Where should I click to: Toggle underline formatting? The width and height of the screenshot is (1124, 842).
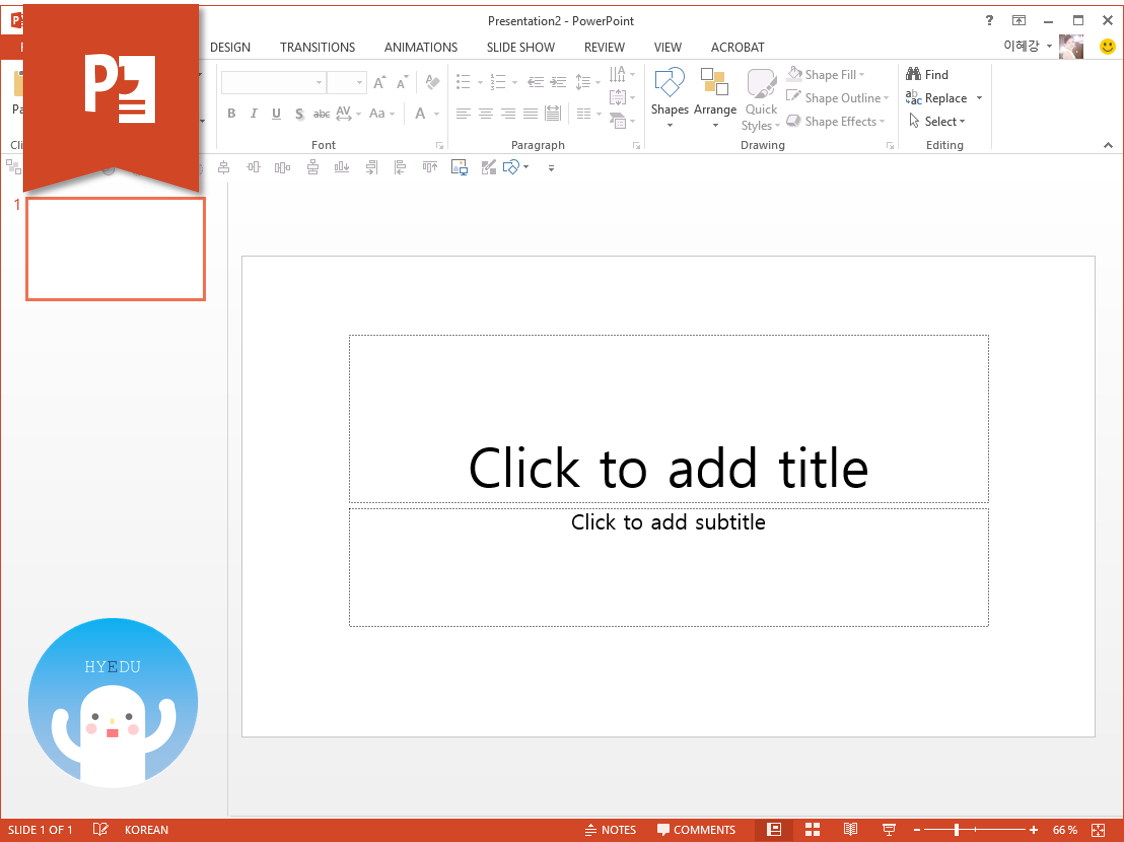pos(275,114)
